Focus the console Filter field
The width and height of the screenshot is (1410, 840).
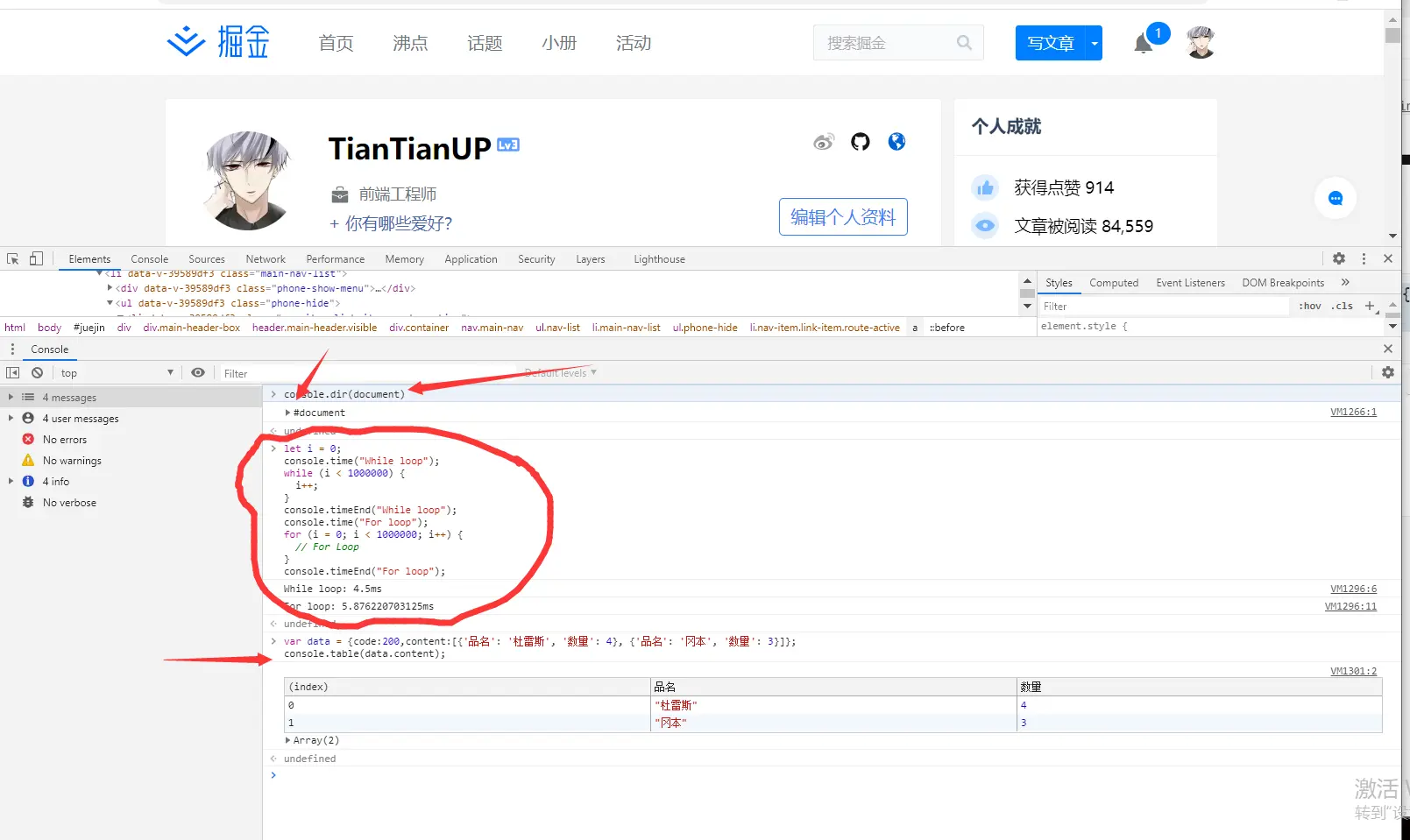pos(368,373)
